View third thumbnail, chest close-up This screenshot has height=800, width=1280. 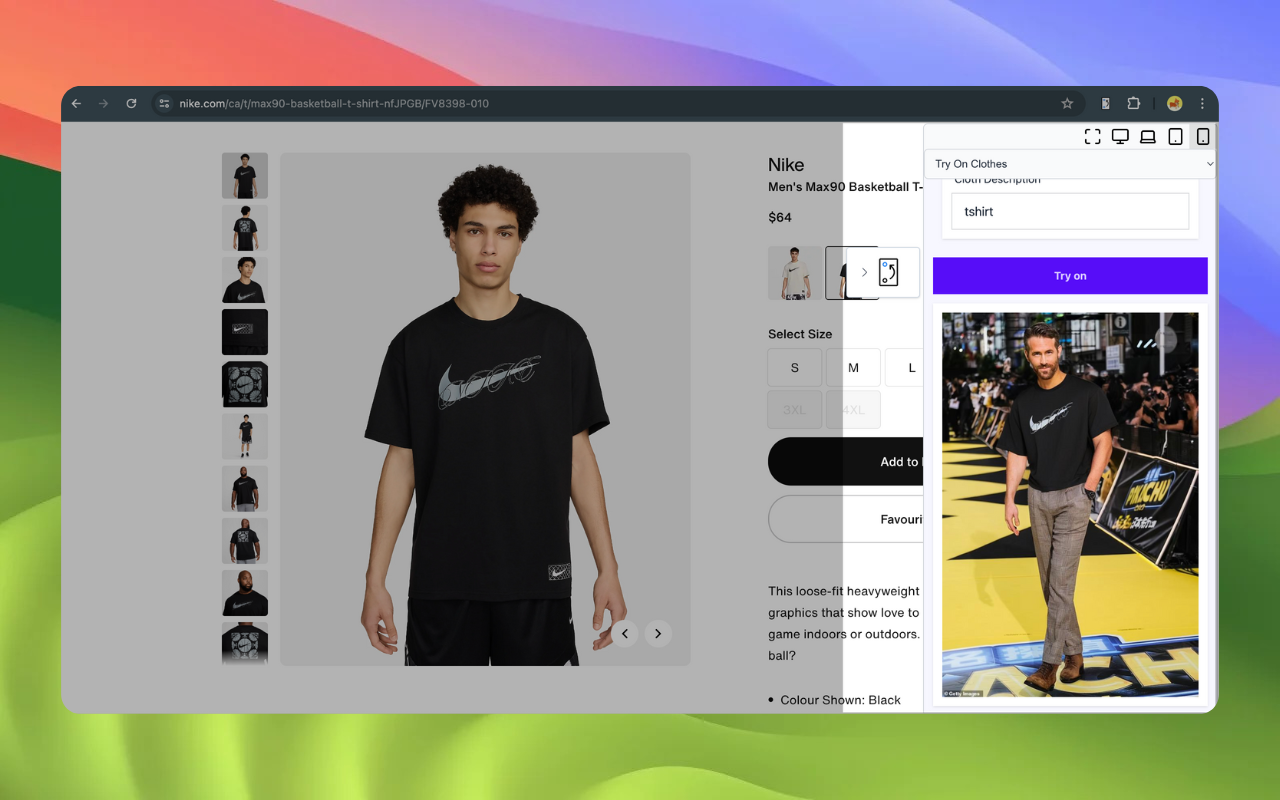point(245,280)
